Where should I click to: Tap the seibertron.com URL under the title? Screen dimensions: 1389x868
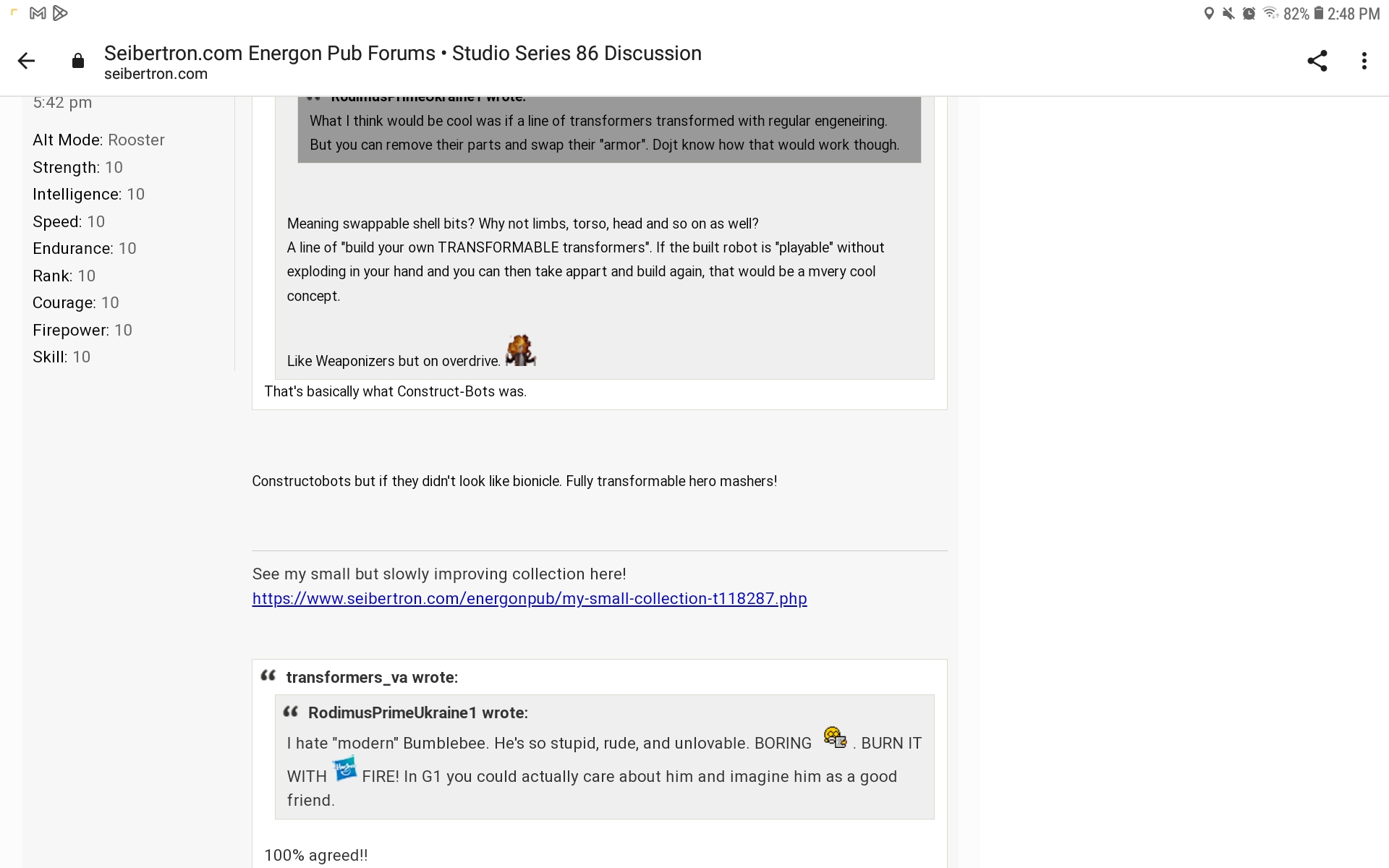coord(156,74)
